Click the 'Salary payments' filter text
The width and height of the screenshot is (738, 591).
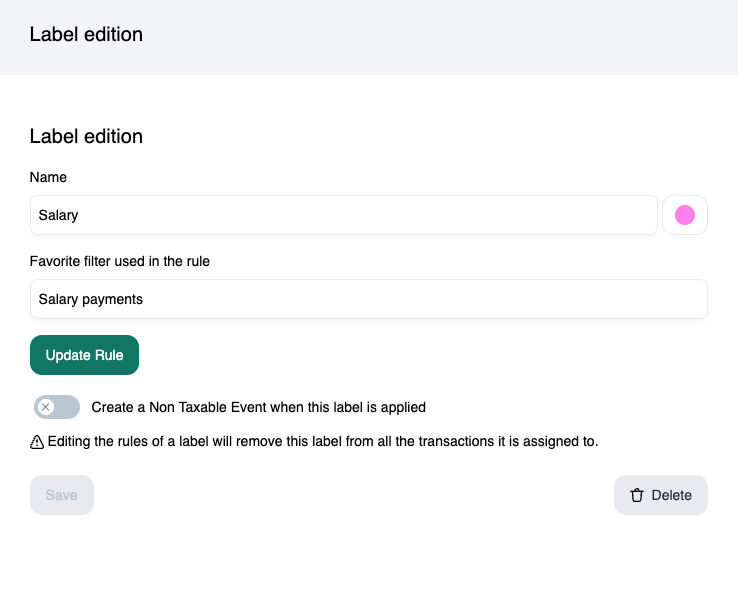coord(90,299)
